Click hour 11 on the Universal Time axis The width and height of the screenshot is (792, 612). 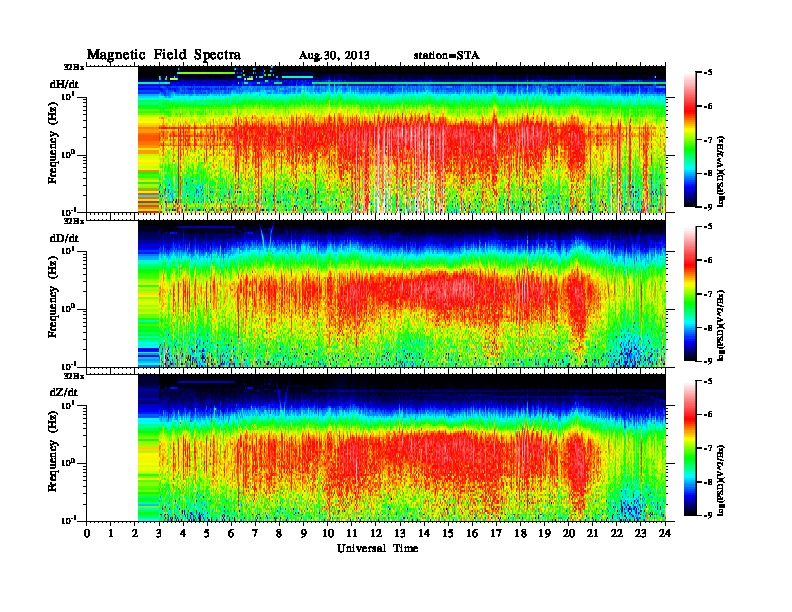[x=352, y=534]
